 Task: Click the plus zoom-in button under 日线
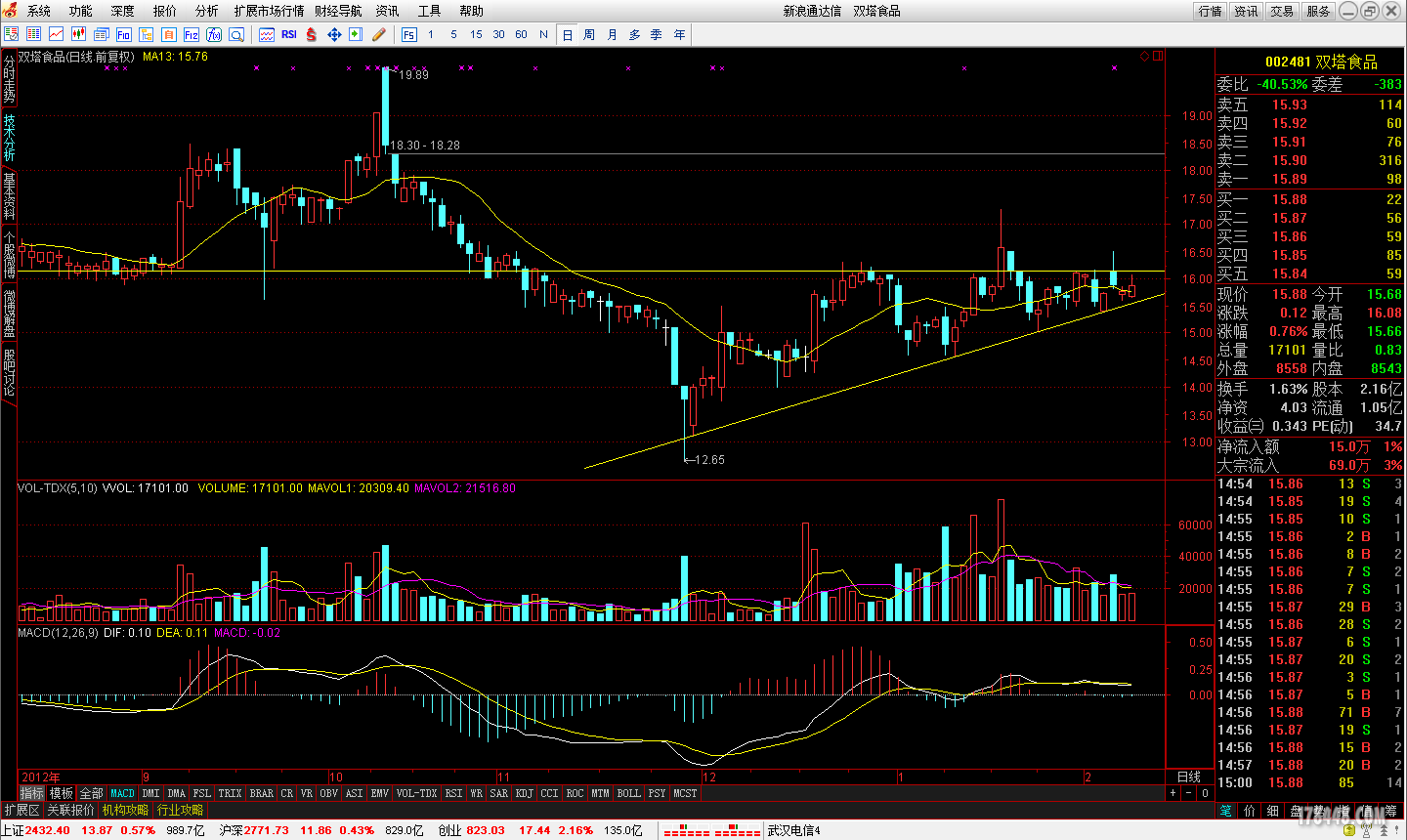tap(1172, 793)
